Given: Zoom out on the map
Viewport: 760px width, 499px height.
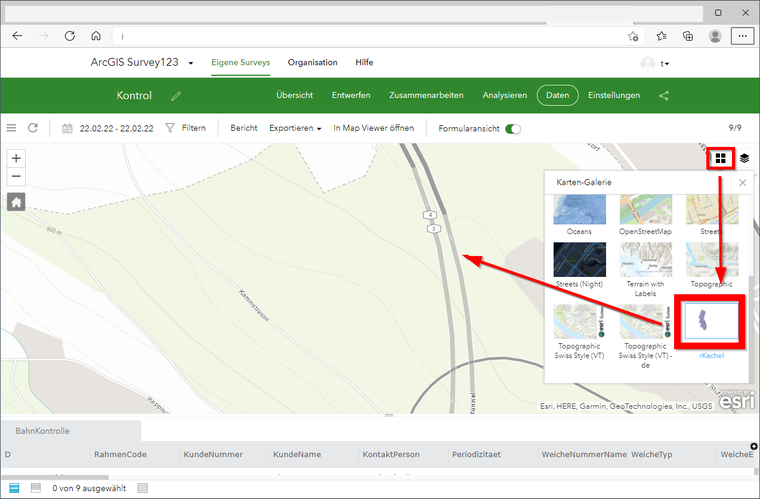Looking at the screenshot, I should pos(16,176).
